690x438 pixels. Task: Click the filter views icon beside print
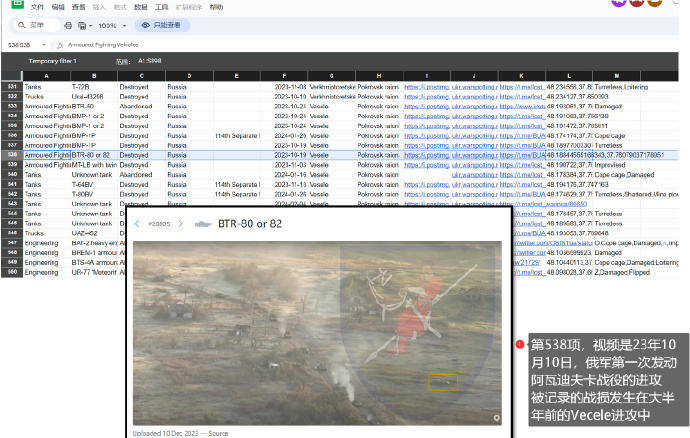point(83,25)
